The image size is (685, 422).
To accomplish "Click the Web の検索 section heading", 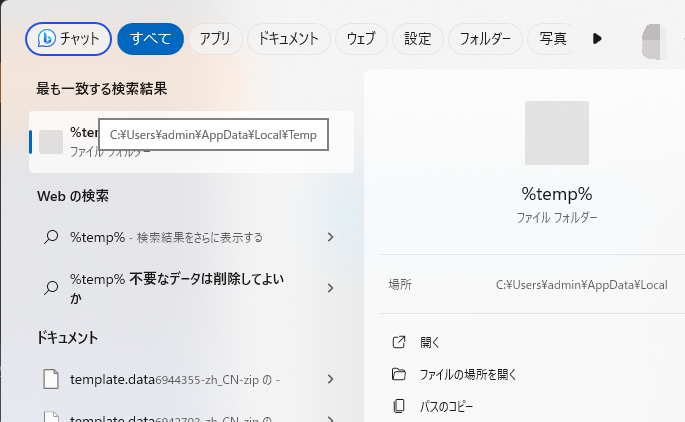I will 73,196.
